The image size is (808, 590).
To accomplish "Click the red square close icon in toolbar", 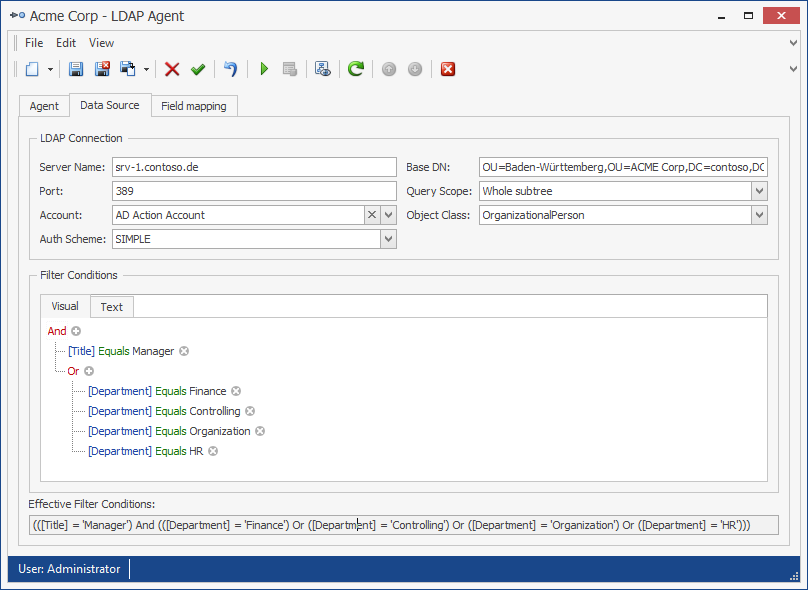I will pos(448,69).
